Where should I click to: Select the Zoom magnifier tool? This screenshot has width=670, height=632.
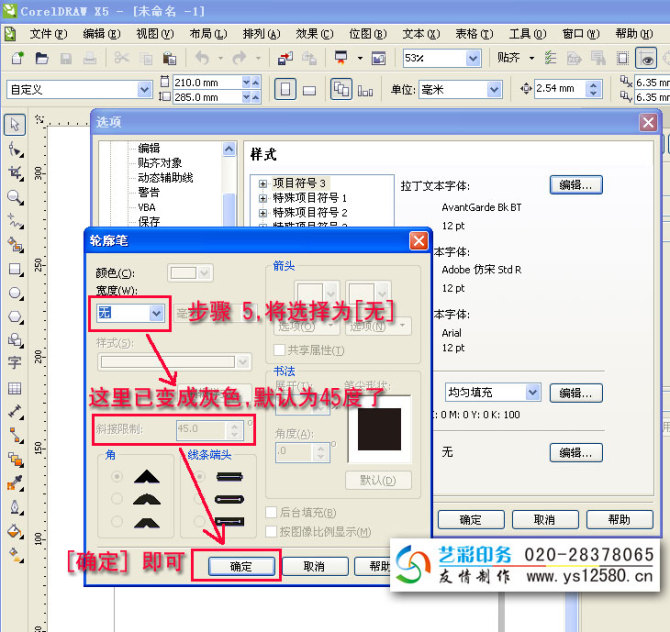point(15,197)
